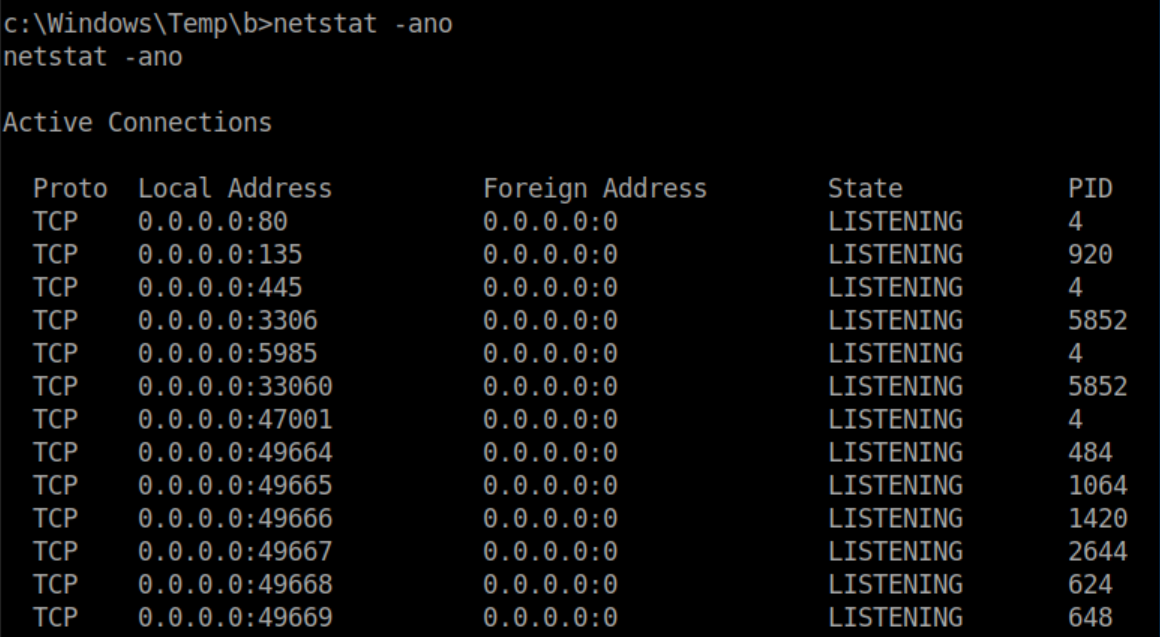Select local address 0.0.0.0:80
Screen dimensions: 1160x637
[212, 221]
